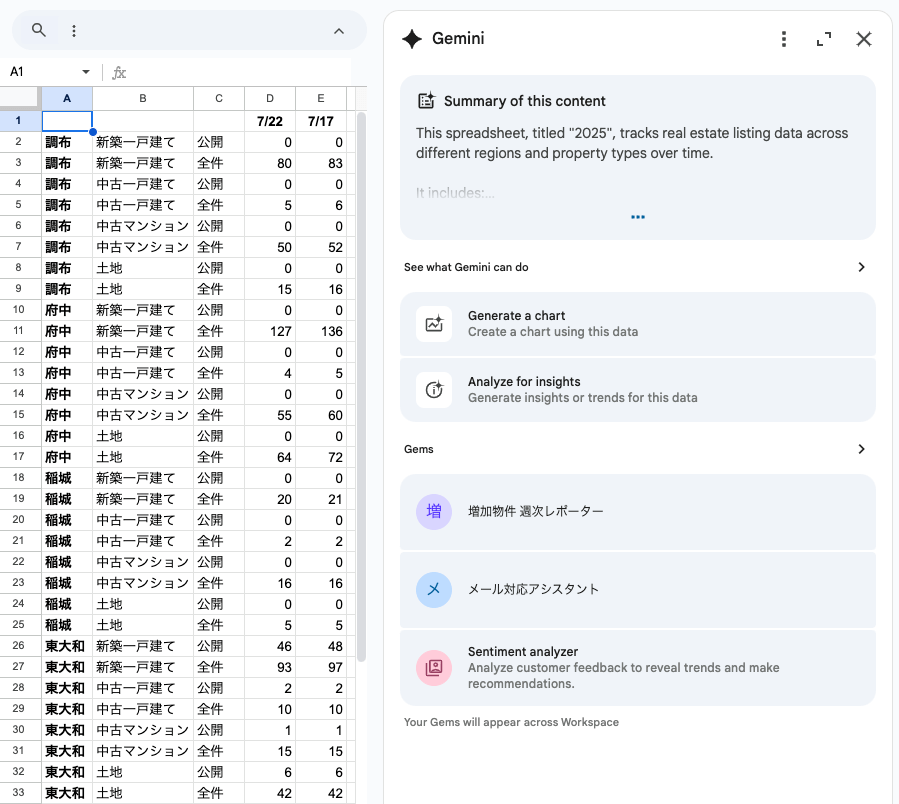Click cell B3 新築一戸建て

click(x=143, y=163)
